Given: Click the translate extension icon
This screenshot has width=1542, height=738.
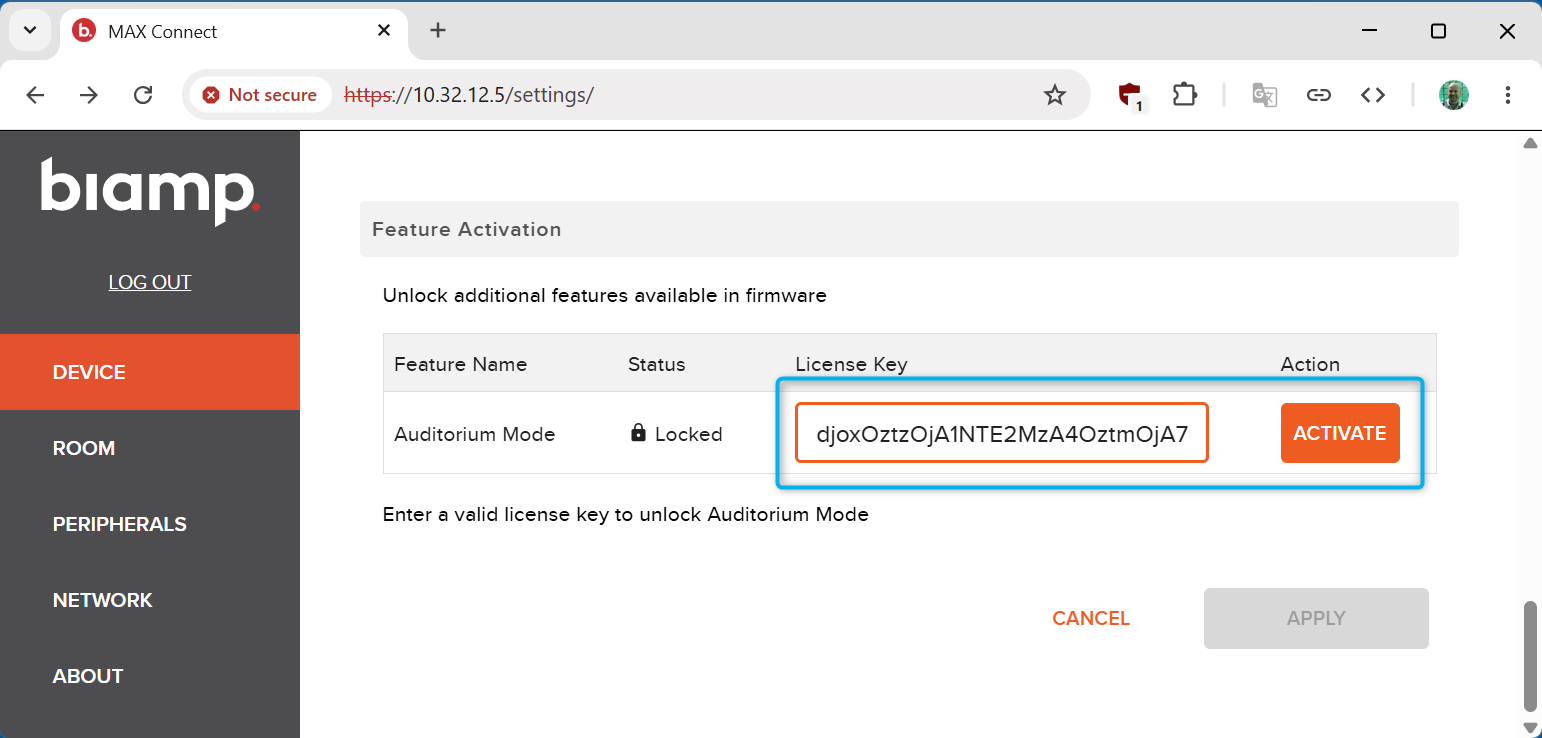Looking at the screenshot, I should (1265, 95).
